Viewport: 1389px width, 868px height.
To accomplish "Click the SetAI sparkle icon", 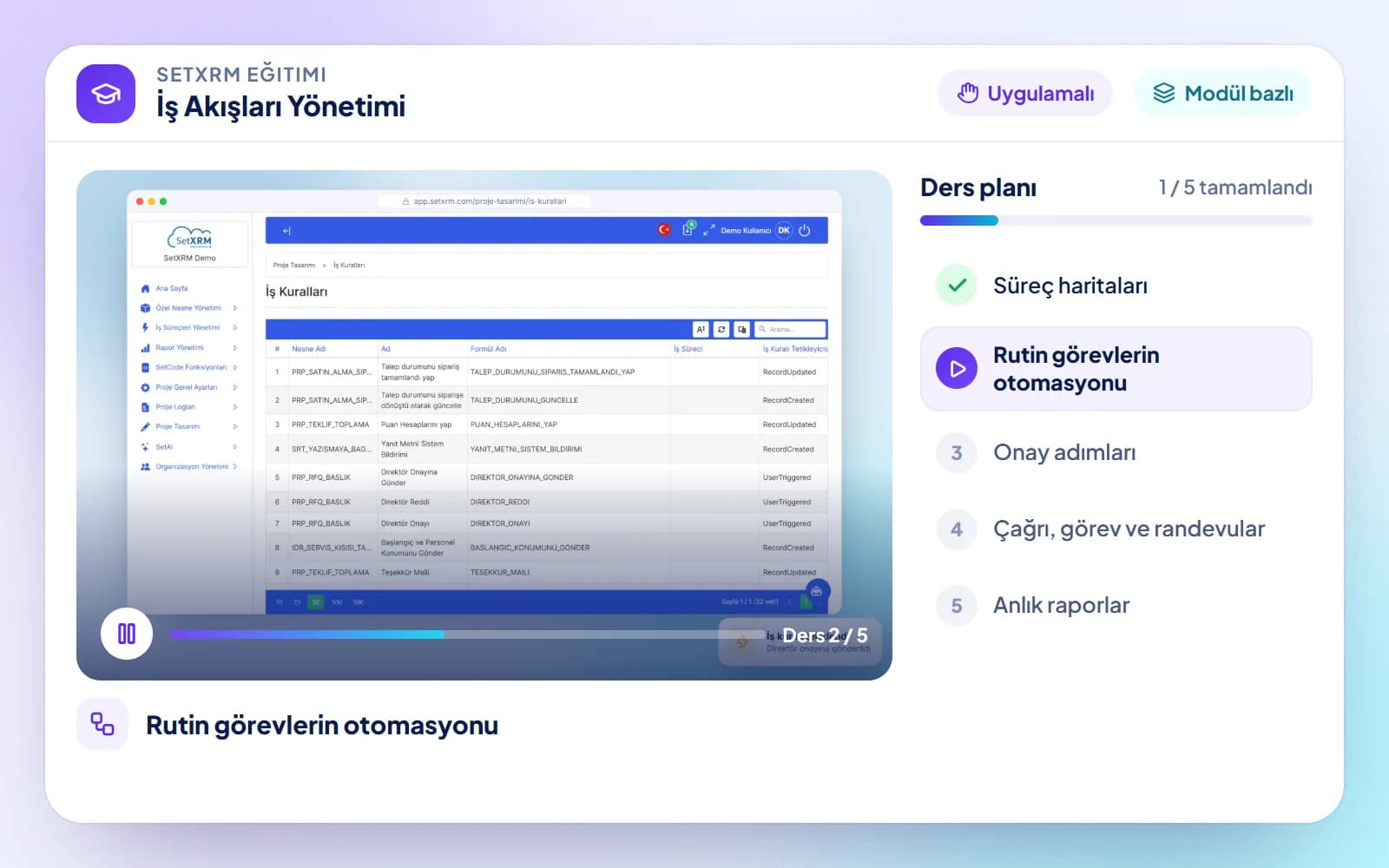I will pos(145,447).
